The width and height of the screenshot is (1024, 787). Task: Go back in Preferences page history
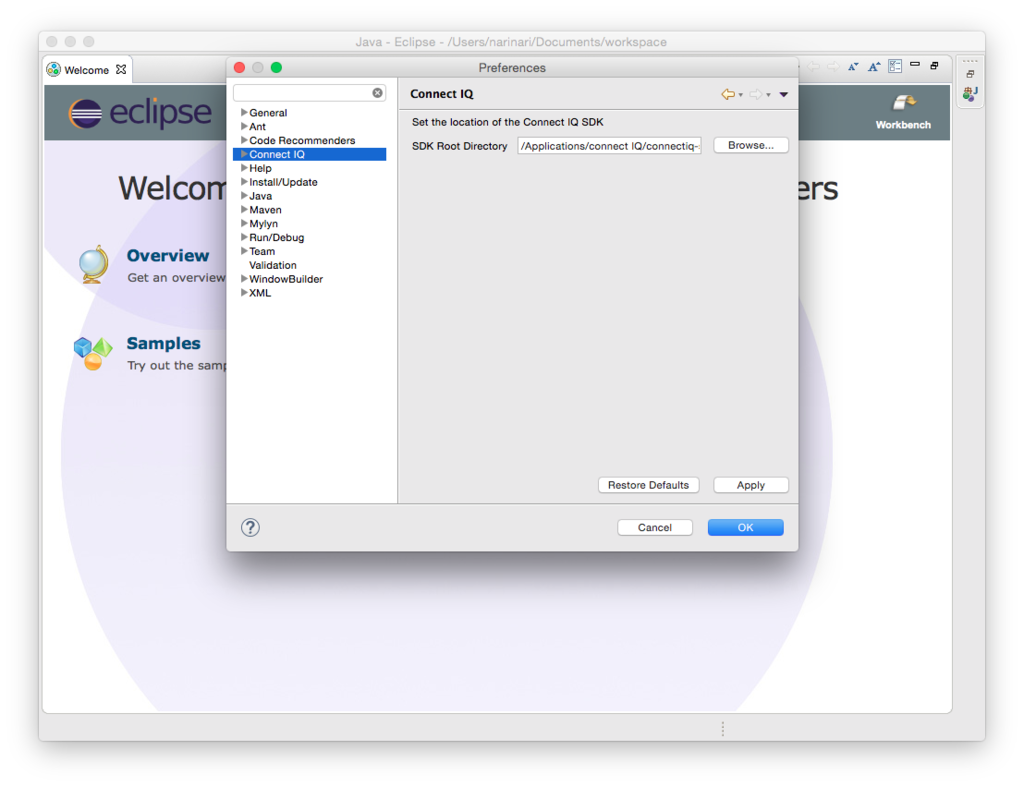728,95
